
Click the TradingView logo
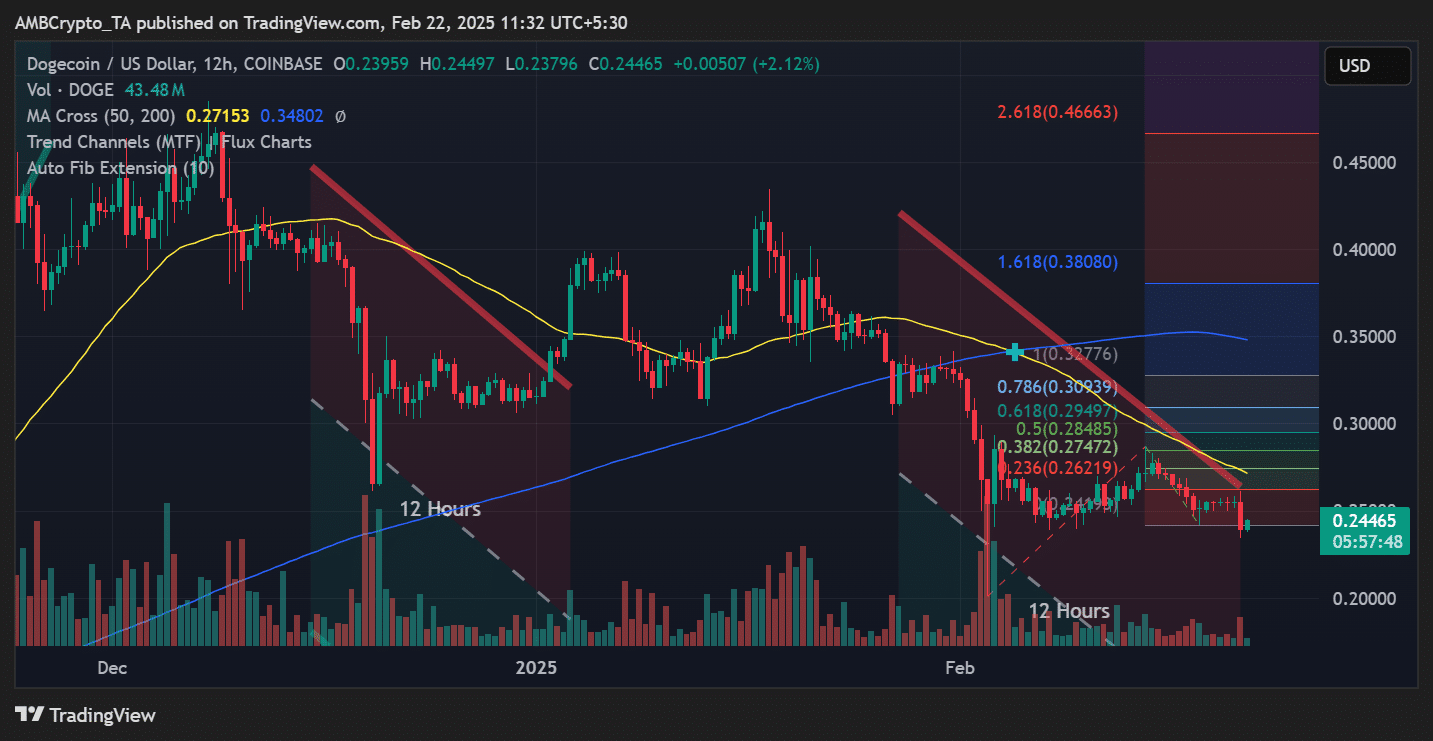coord(85,715)
